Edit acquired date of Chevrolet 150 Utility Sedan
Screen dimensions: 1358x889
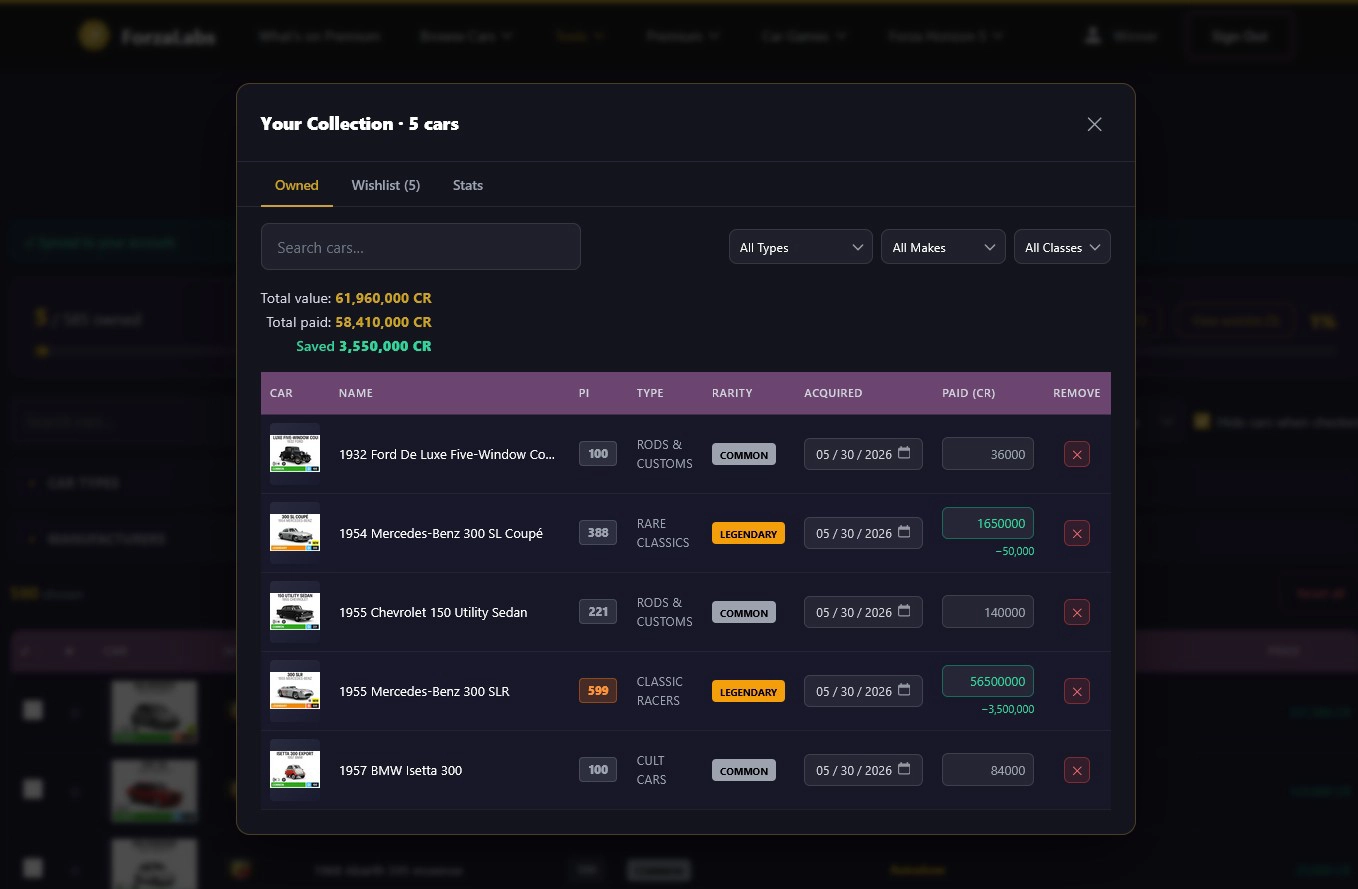(x=863, y=612)
